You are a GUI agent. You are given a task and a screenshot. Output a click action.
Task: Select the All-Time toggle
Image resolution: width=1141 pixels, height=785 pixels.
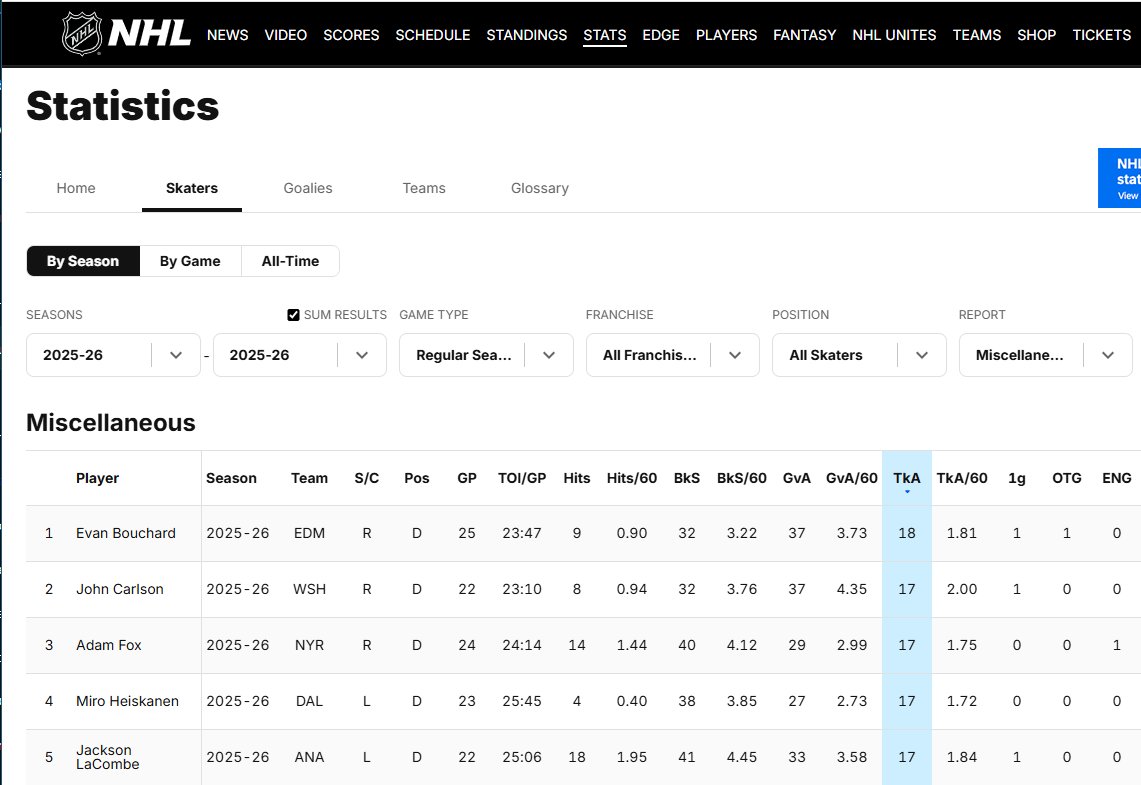pyautogui.click(x=290, y=261)
